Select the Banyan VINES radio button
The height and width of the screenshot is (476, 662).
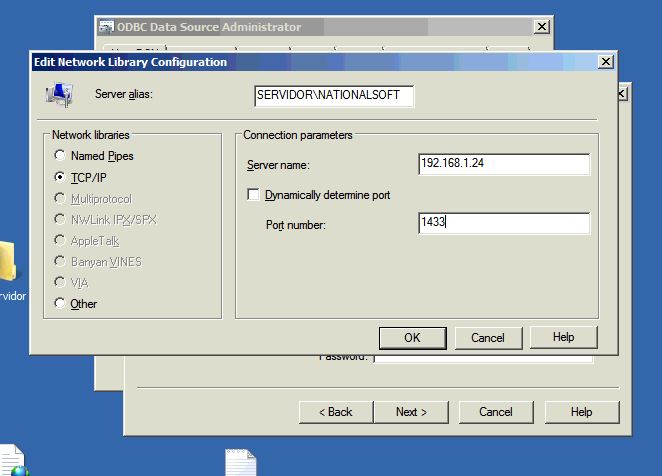[60, 261]
